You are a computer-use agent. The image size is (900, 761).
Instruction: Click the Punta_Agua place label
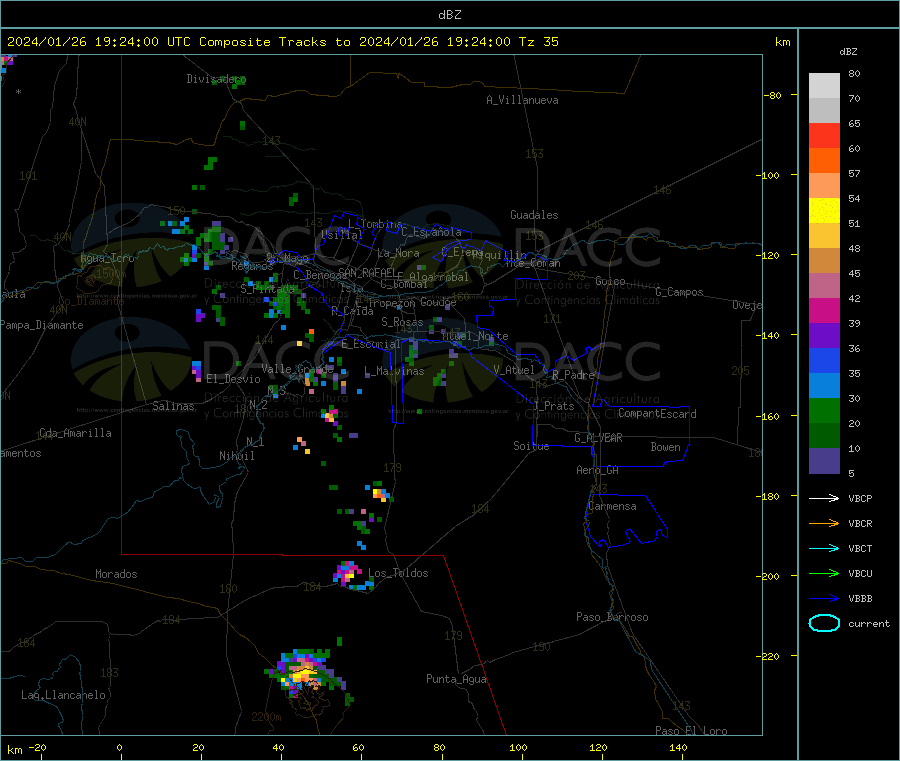pos(456,679)
